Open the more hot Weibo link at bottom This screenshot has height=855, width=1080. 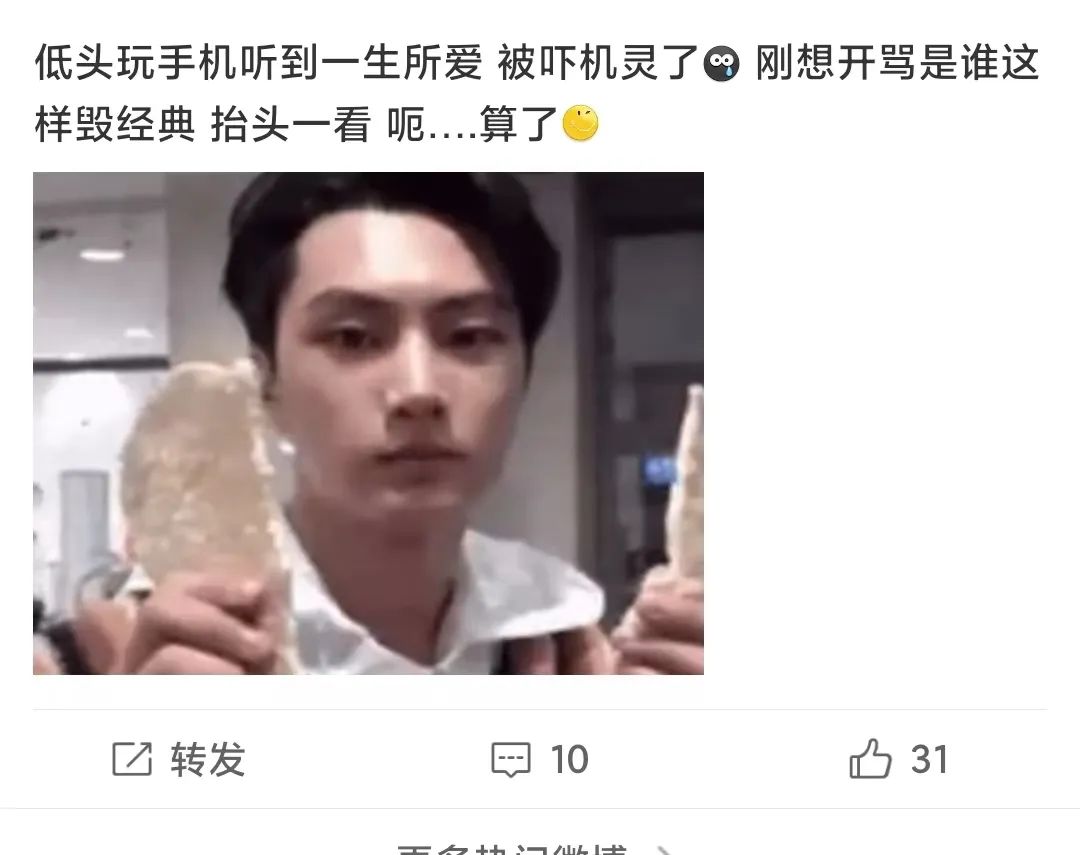[x=512, y=850]
